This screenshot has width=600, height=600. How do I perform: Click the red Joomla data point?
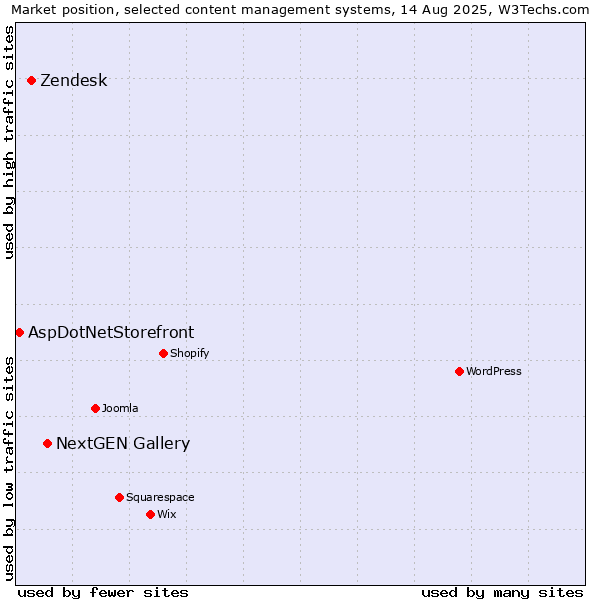[96, 408]
